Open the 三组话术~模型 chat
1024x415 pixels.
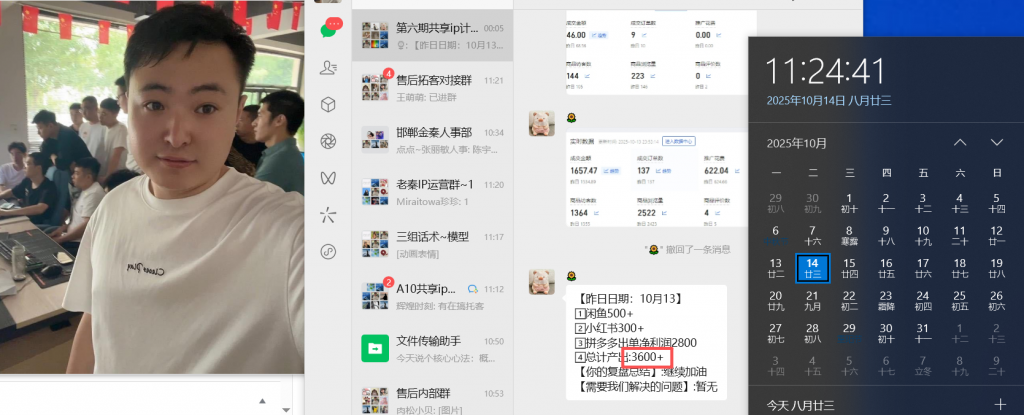click(x=432, y=244)
